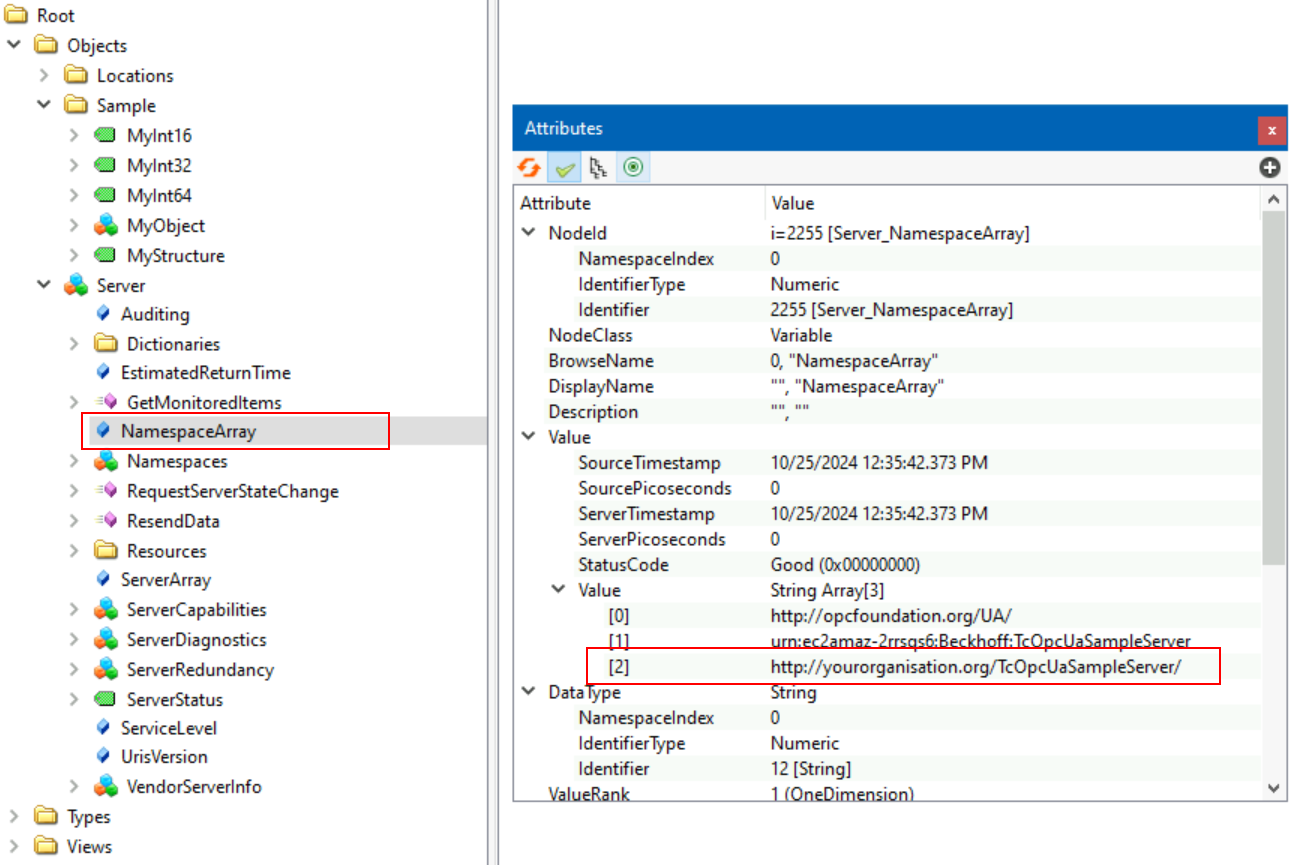Click the BrowseName attribute row
This screenshot has height=865, width=1309.
tap(888, 361)
